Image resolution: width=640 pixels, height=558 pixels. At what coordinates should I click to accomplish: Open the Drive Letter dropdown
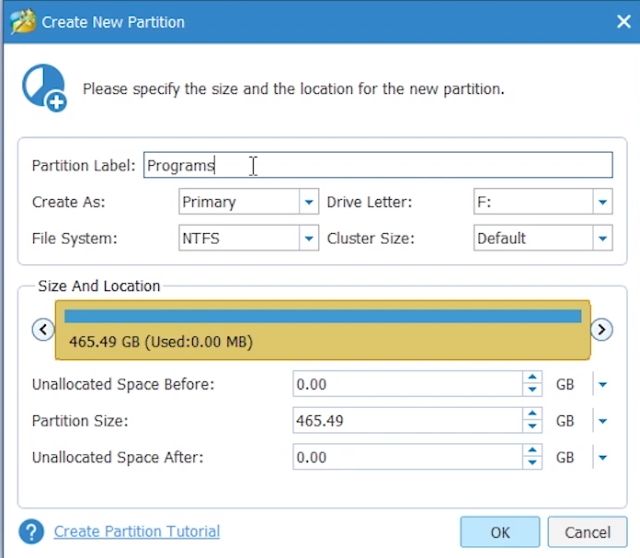[602, 202]
